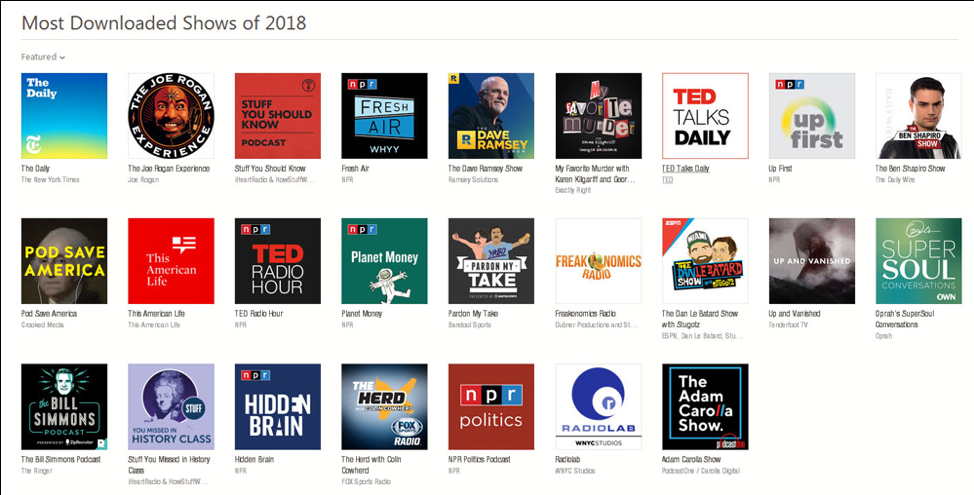Open TED Radio Hour artwork
The width and height of the screenshot is (974, 495).
click(x=278, y=261)
